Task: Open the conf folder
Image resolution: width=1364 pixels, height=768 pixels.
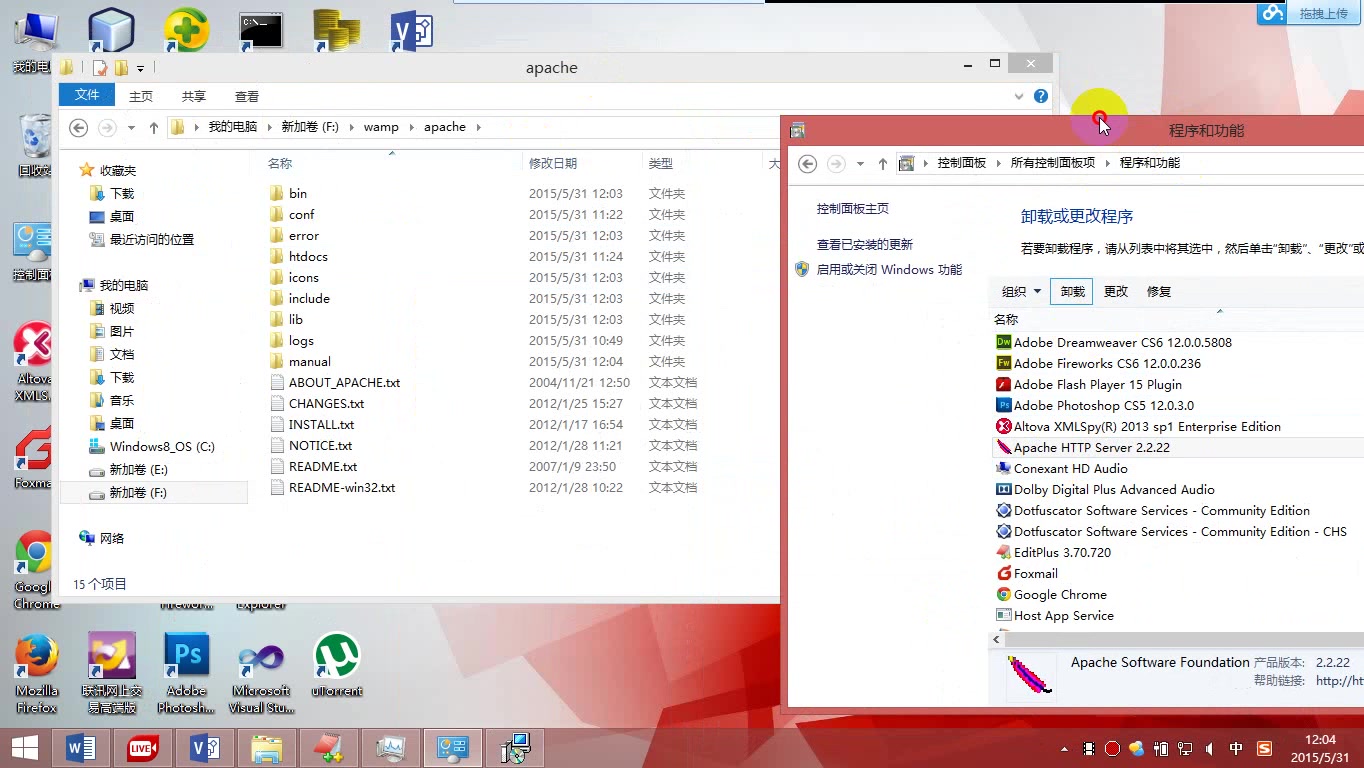Action: (x=301, y=214)
